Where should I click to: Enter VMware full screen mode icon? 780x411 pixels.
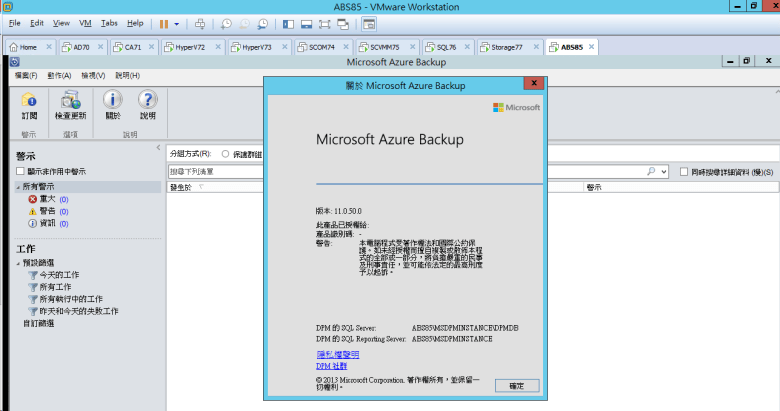[325, 22]
